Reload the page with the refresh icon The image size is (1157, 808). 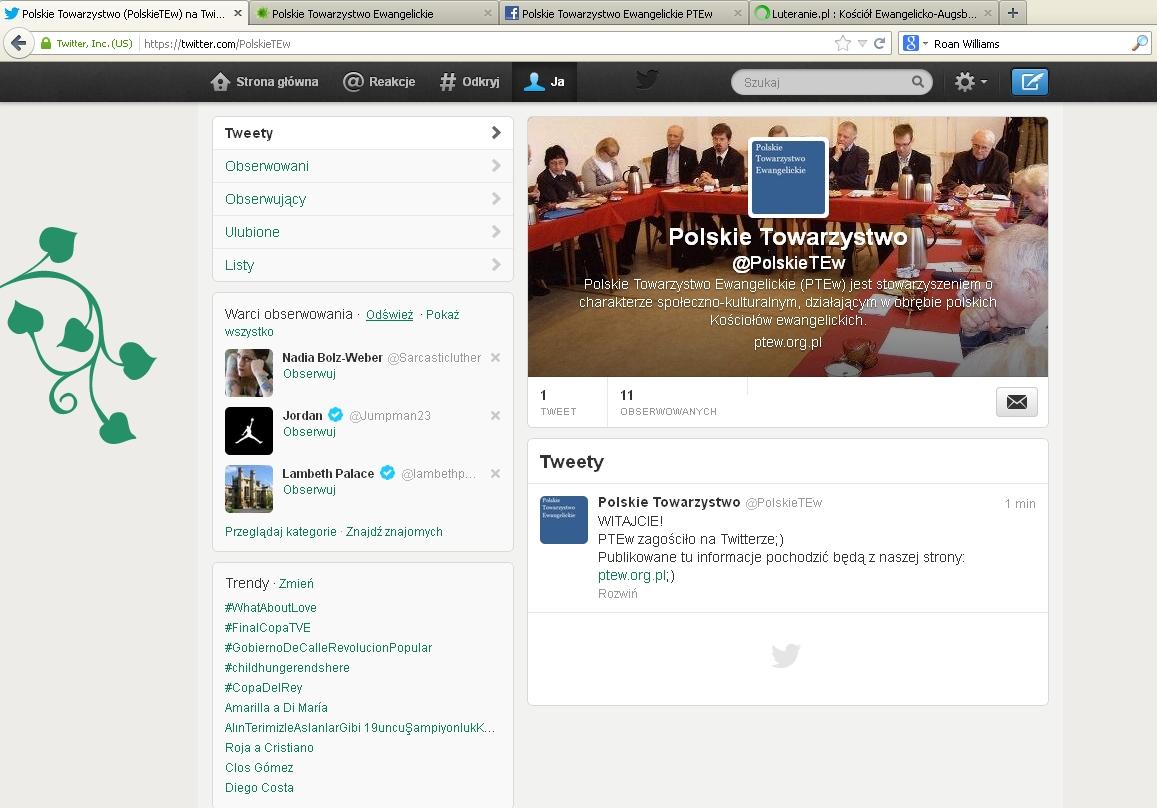880,44
